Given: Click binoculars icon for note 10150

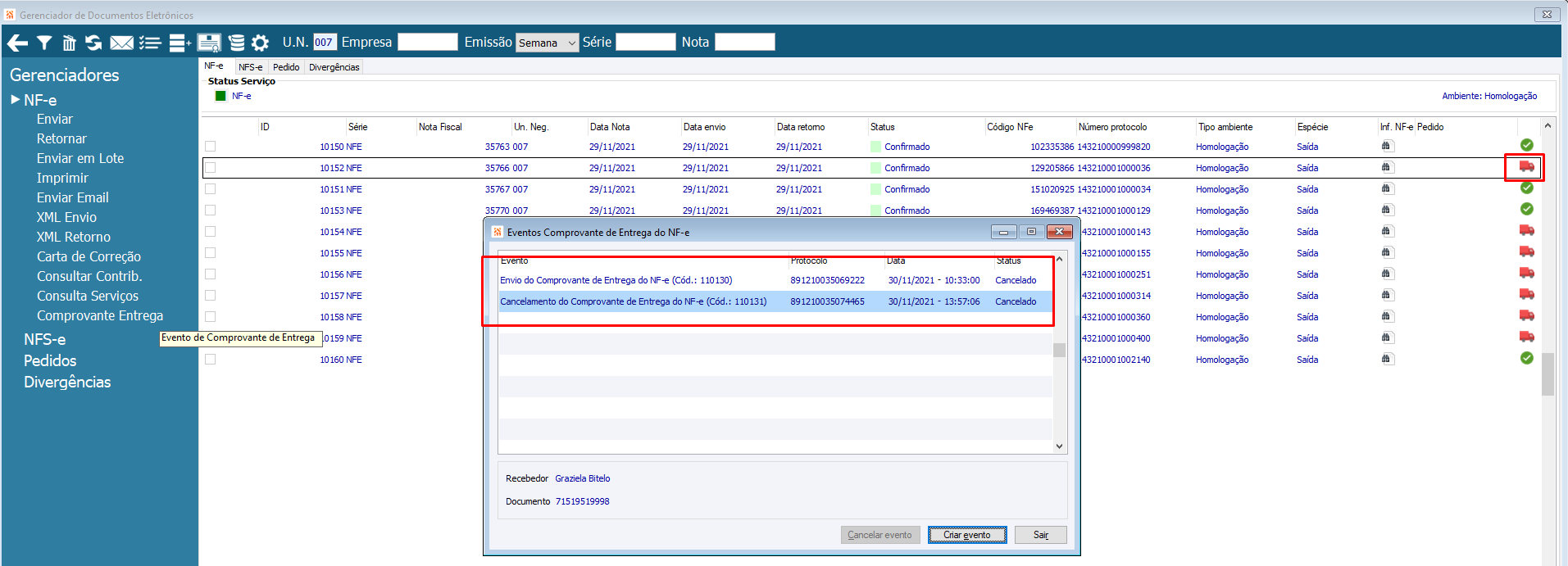Looking at the screenshot, I should (1386, 147).
